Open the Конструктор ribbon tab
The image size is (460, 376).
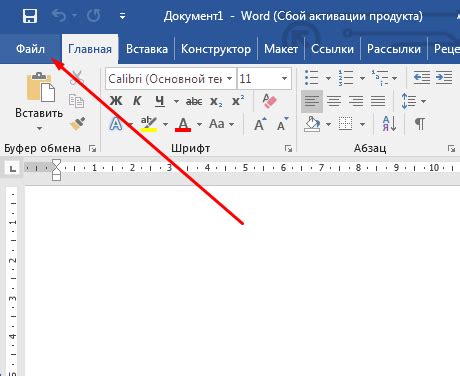(216, 49)
